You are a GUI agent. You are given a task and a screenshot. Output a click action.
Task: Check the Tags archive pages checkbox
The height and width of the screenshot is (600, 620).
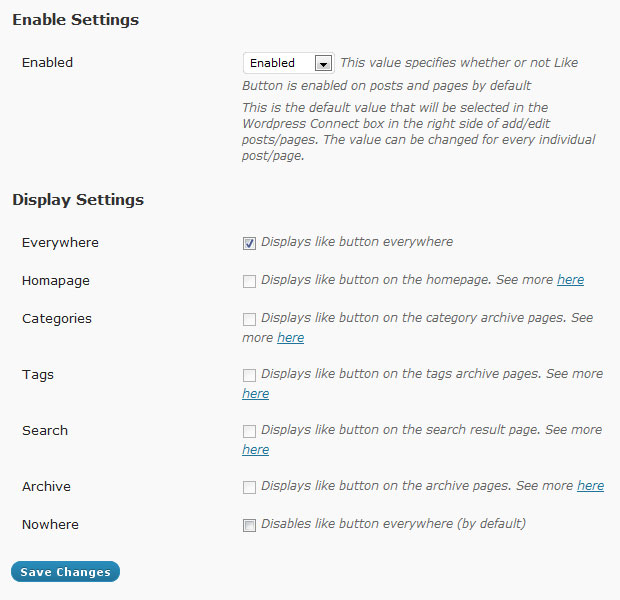[249, 375]
